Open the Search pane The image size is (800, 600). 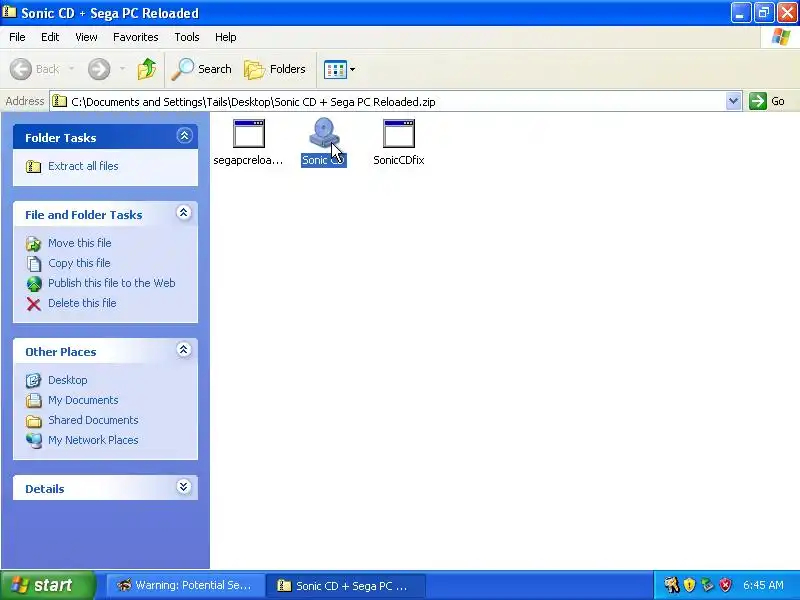click(x=201, y=69)
